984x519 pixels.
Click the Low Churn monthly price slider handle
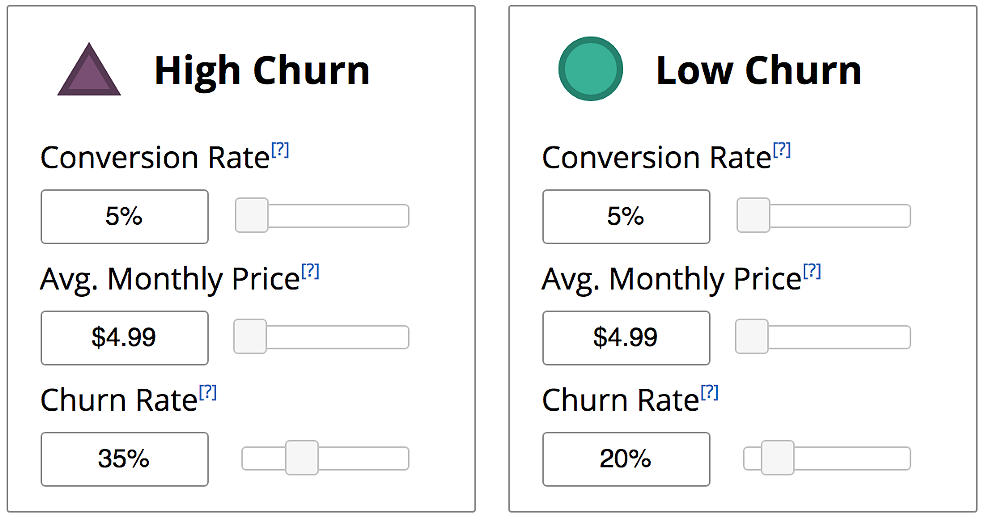pyautogui.click(x=752, y=336)
